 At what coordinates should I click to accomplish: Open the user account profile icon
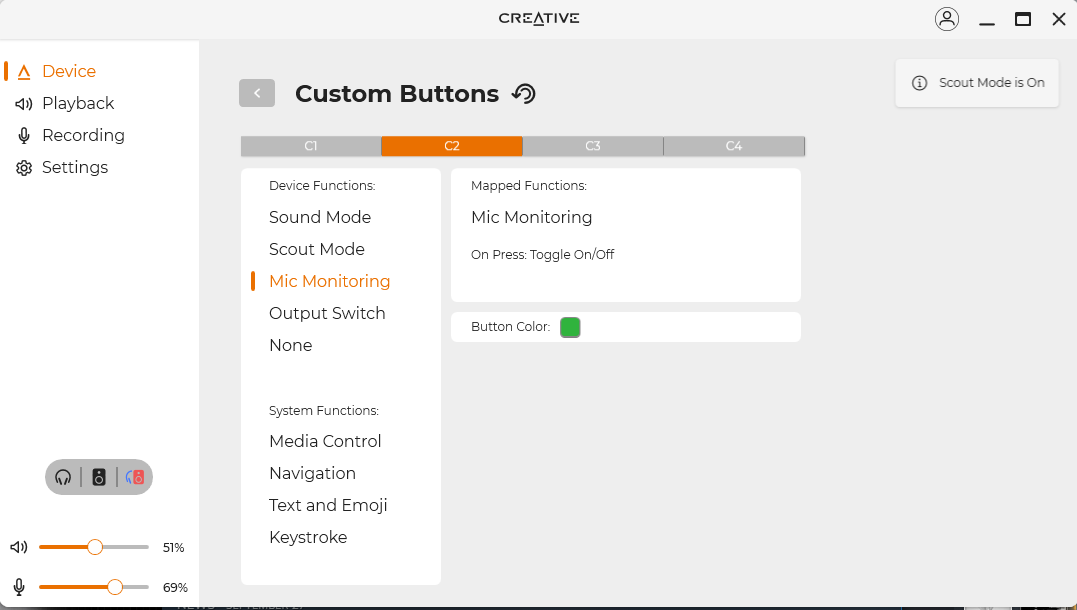tap(946, 19)
